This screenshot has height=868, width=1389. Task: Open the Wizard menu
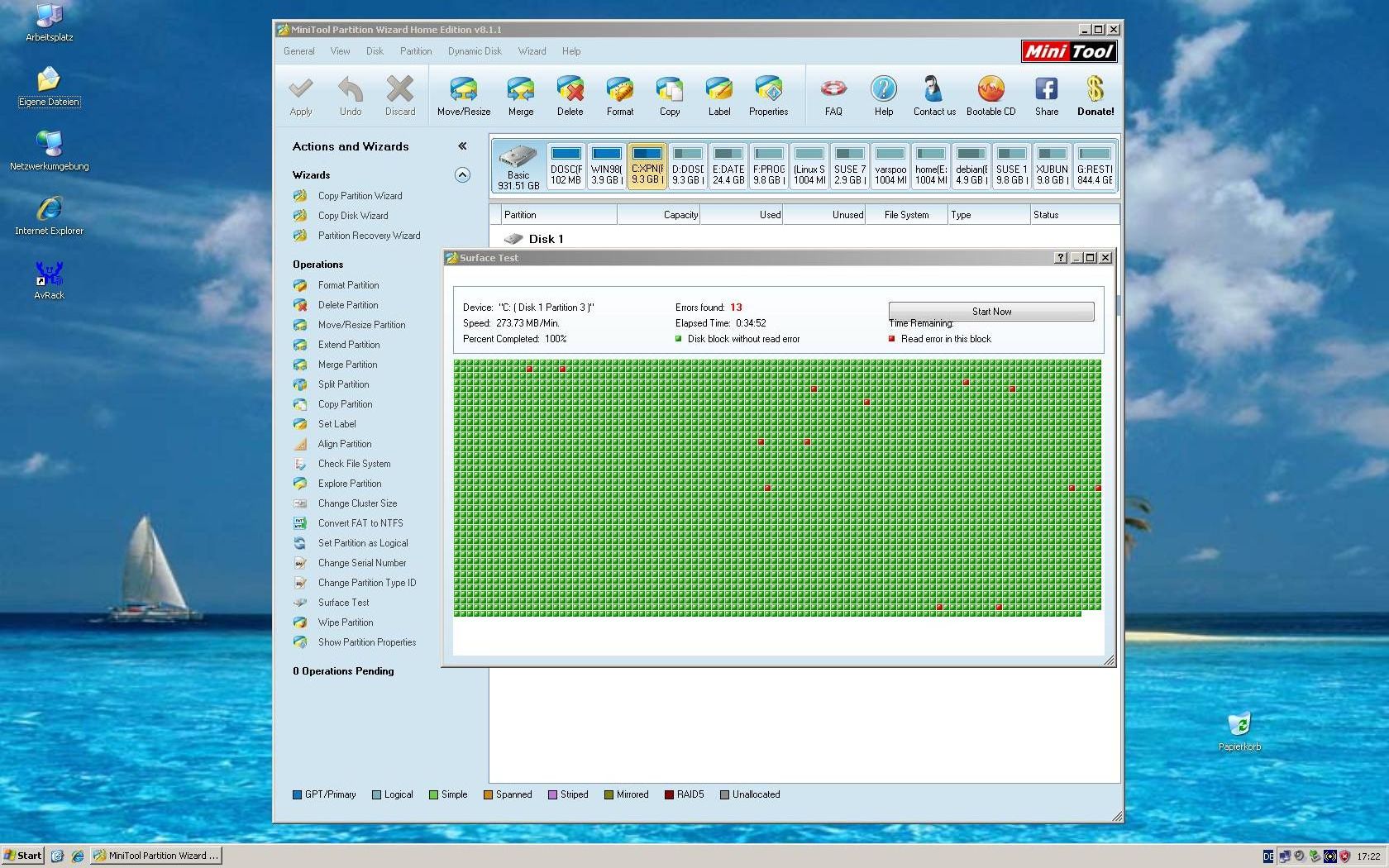coord(532,51)
